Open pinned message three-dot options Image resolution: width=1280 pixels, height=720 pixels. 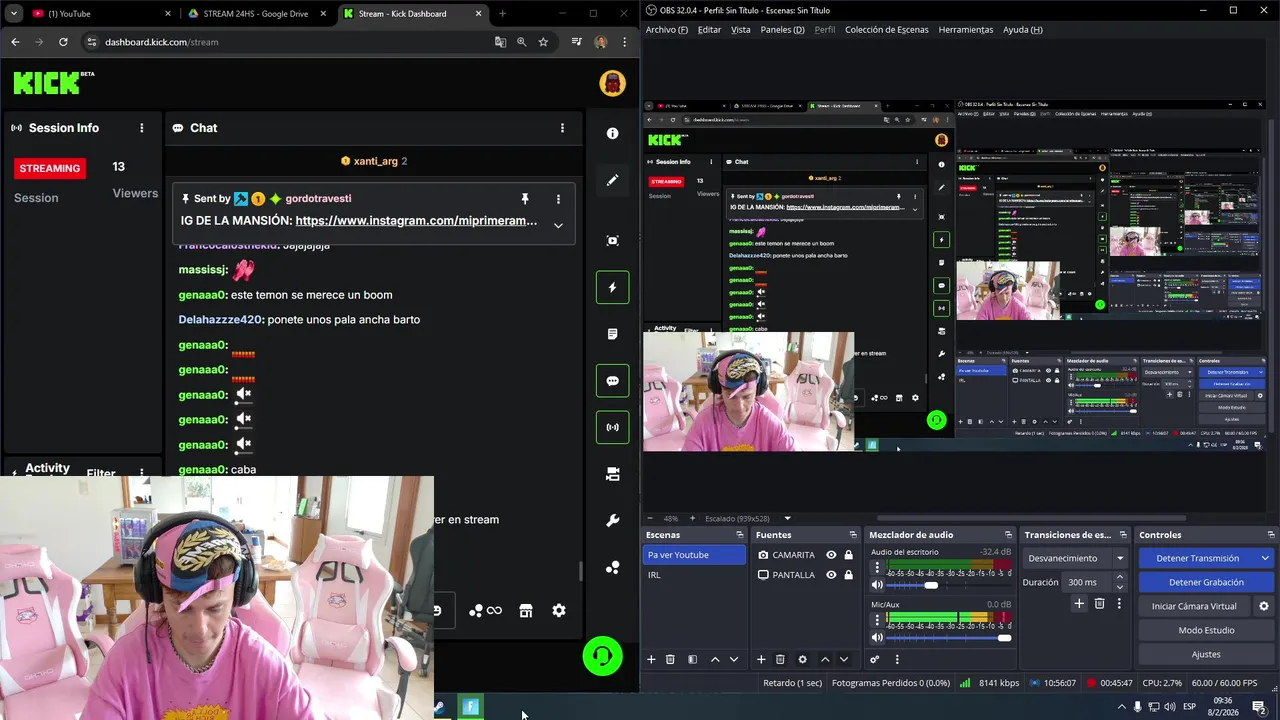point(558,199)
